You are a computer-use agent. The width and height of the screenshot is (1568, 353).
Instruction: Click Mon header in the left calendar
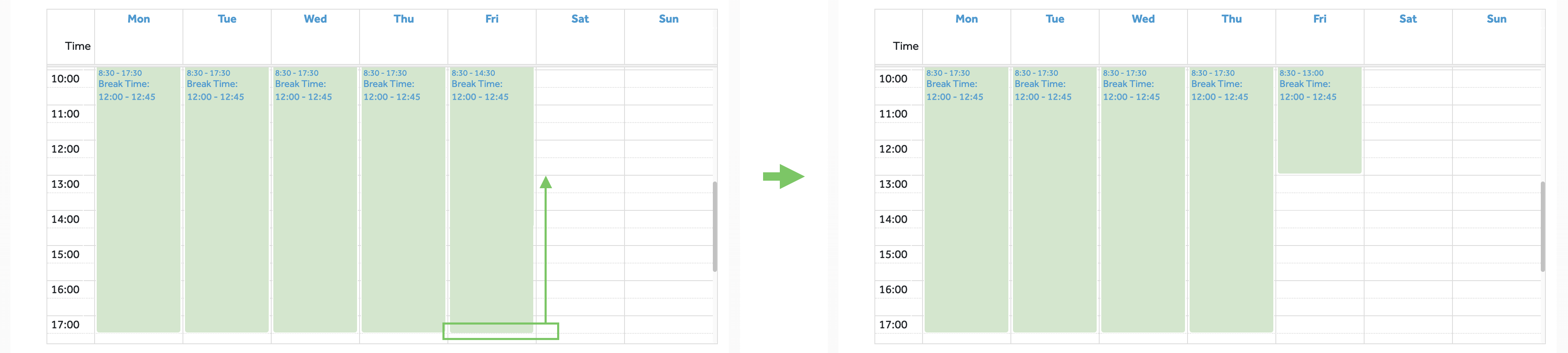[x=139, y=19]
